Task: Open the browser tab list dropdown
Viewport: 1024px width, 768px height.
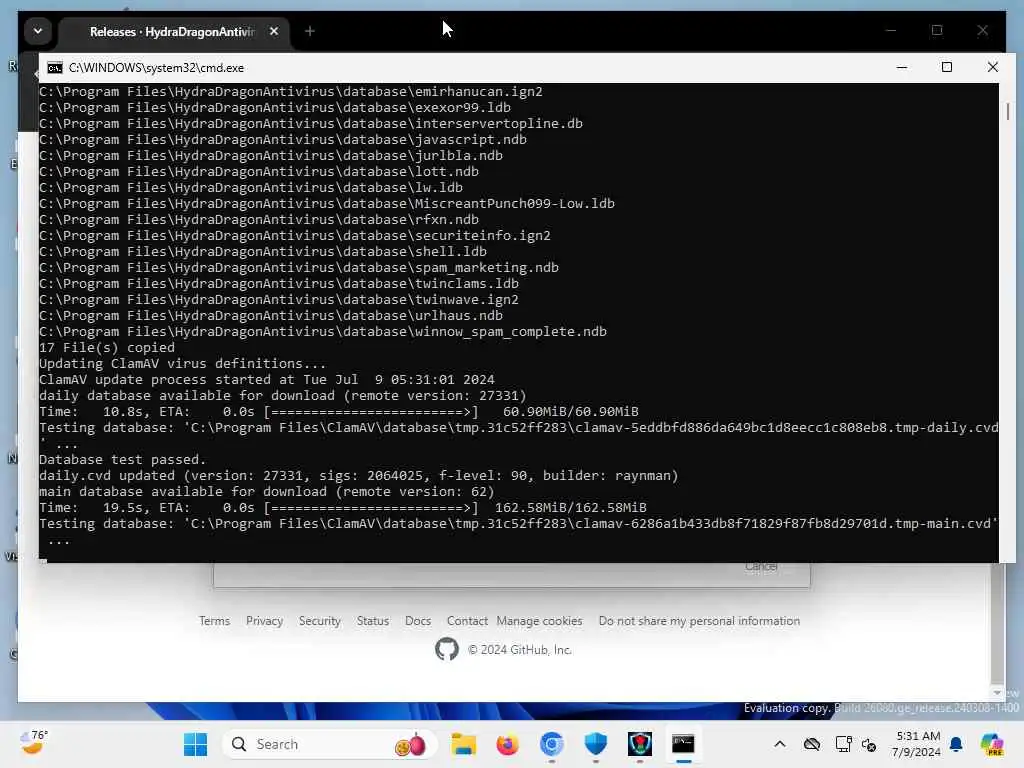Action: click(38, 31)
